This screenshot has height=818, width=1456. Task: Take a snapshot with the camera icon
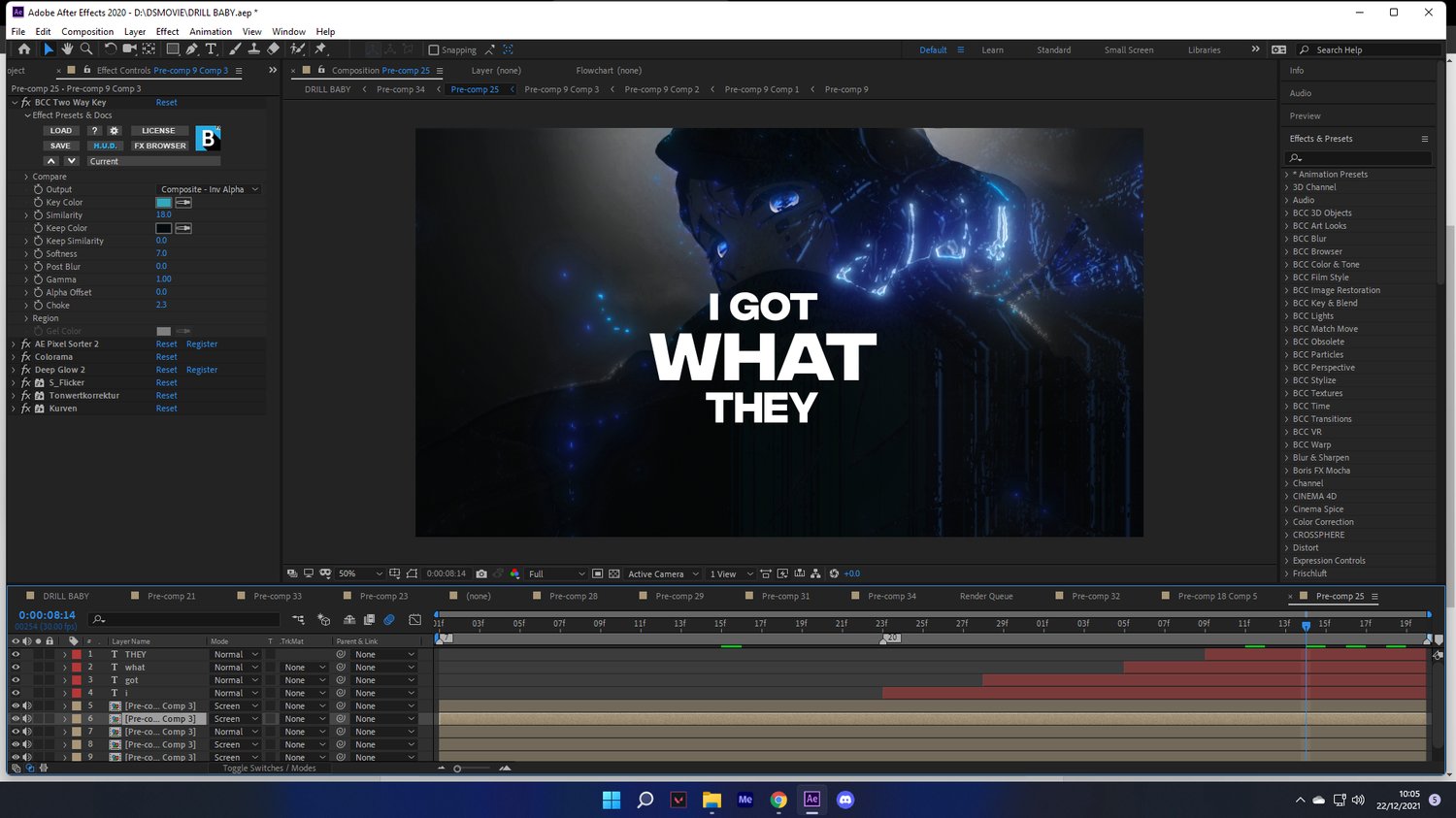point(481,573)
